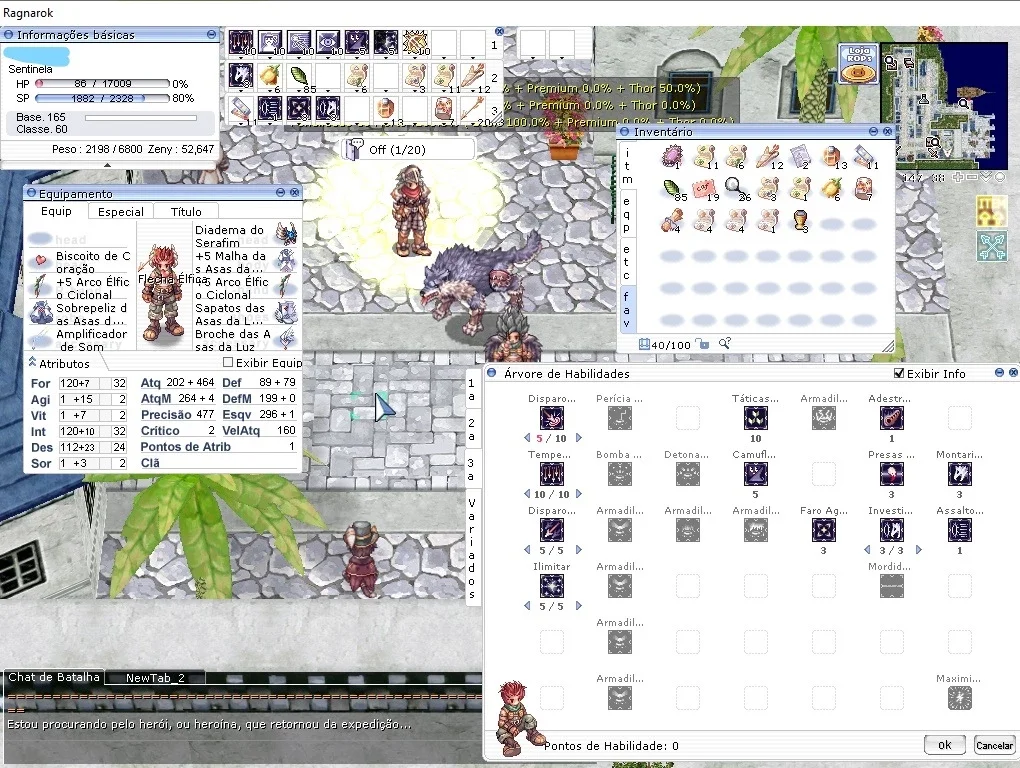The width and height of the screenshot is (1020, 768).
Task: Decrease Tempe... level showing 10 / 10
Action: (x=527, y=494)
